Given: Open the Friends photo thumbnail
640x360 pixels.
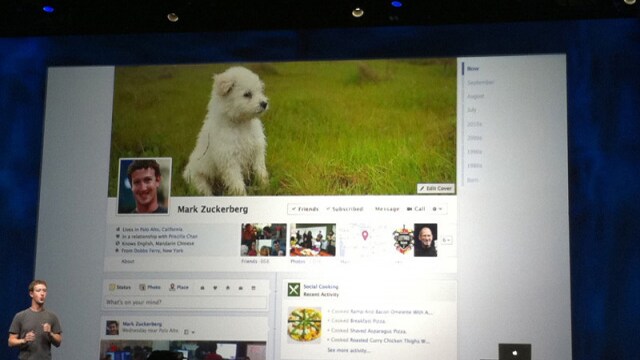Looking at the screenshot, I should coord(264,240).
